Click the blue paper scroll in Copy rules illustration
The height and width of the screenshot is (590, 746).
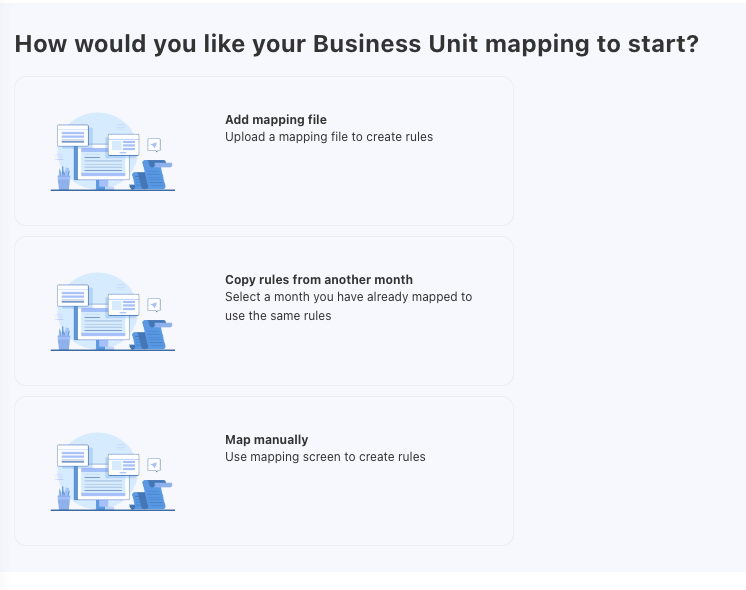(151, 334)
